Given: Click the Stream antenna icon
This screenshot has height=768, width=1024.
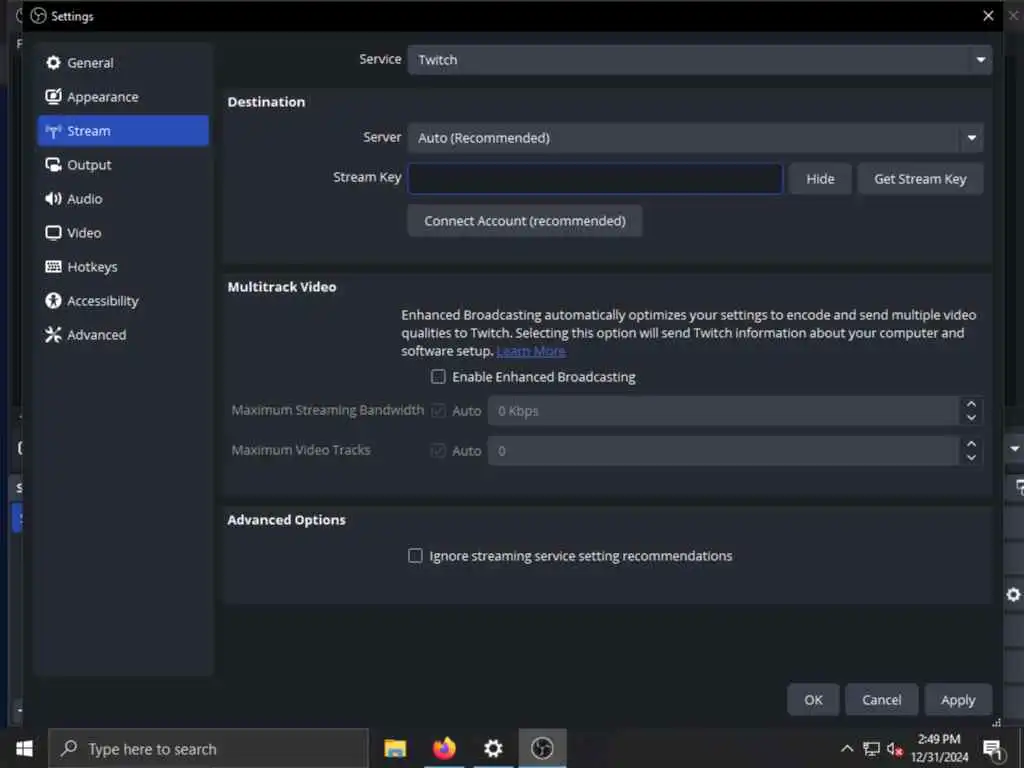Looking at the screenshot, I should (53, 131).
